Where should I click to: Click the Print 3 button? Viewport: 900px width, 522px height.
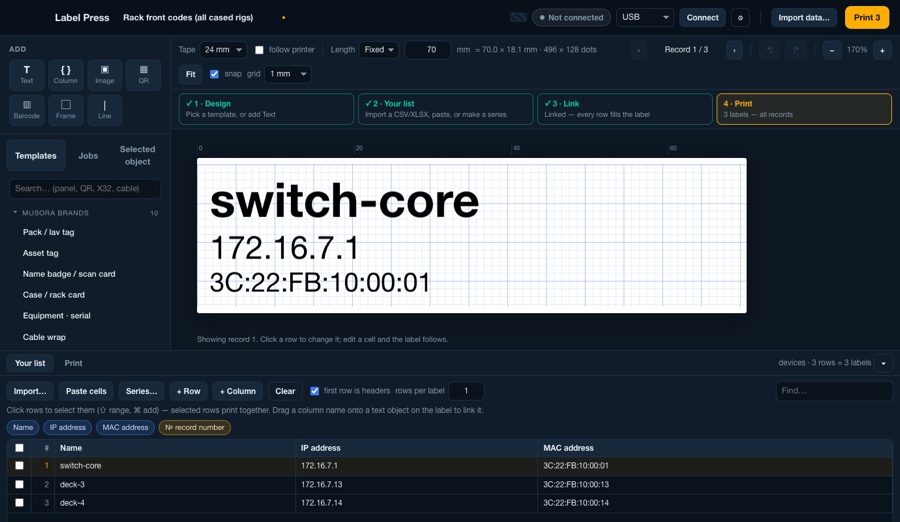tap(867, 18)
